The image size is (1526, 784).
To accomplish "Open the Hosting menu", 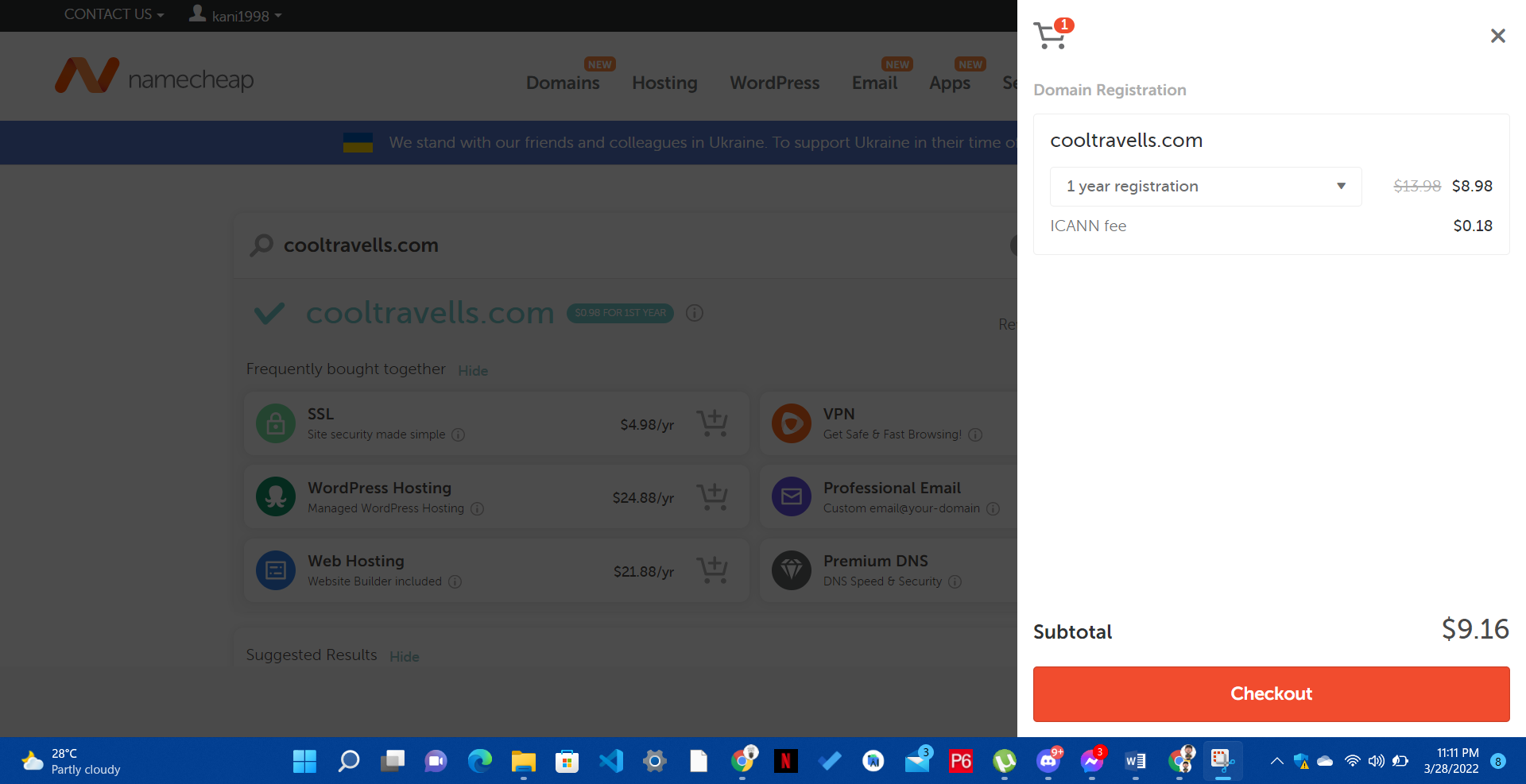I will (x=664, y=83).
